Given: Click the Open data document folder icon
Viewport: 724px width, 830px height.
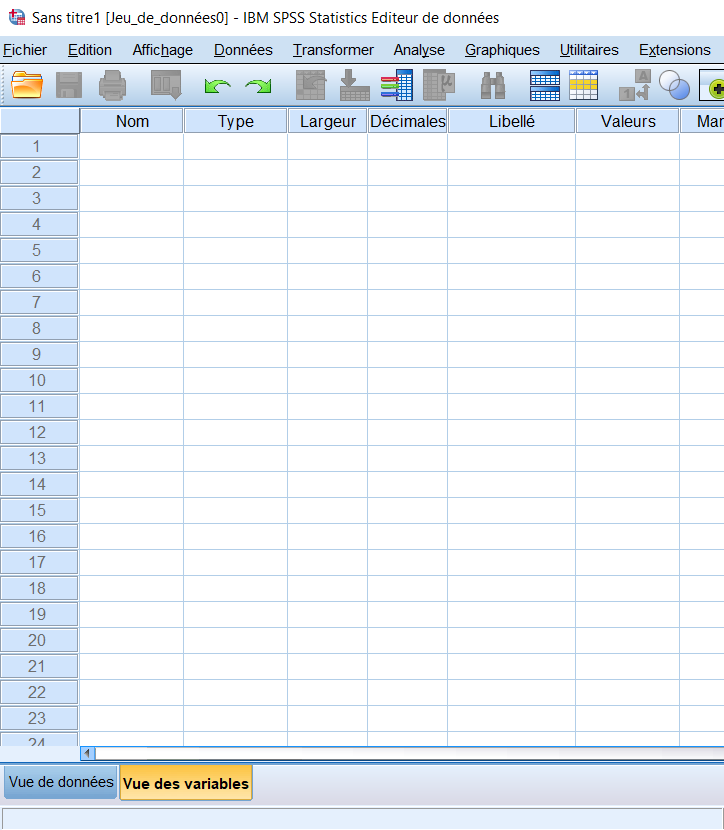Looking at the screenshot, I should (26, 85).
